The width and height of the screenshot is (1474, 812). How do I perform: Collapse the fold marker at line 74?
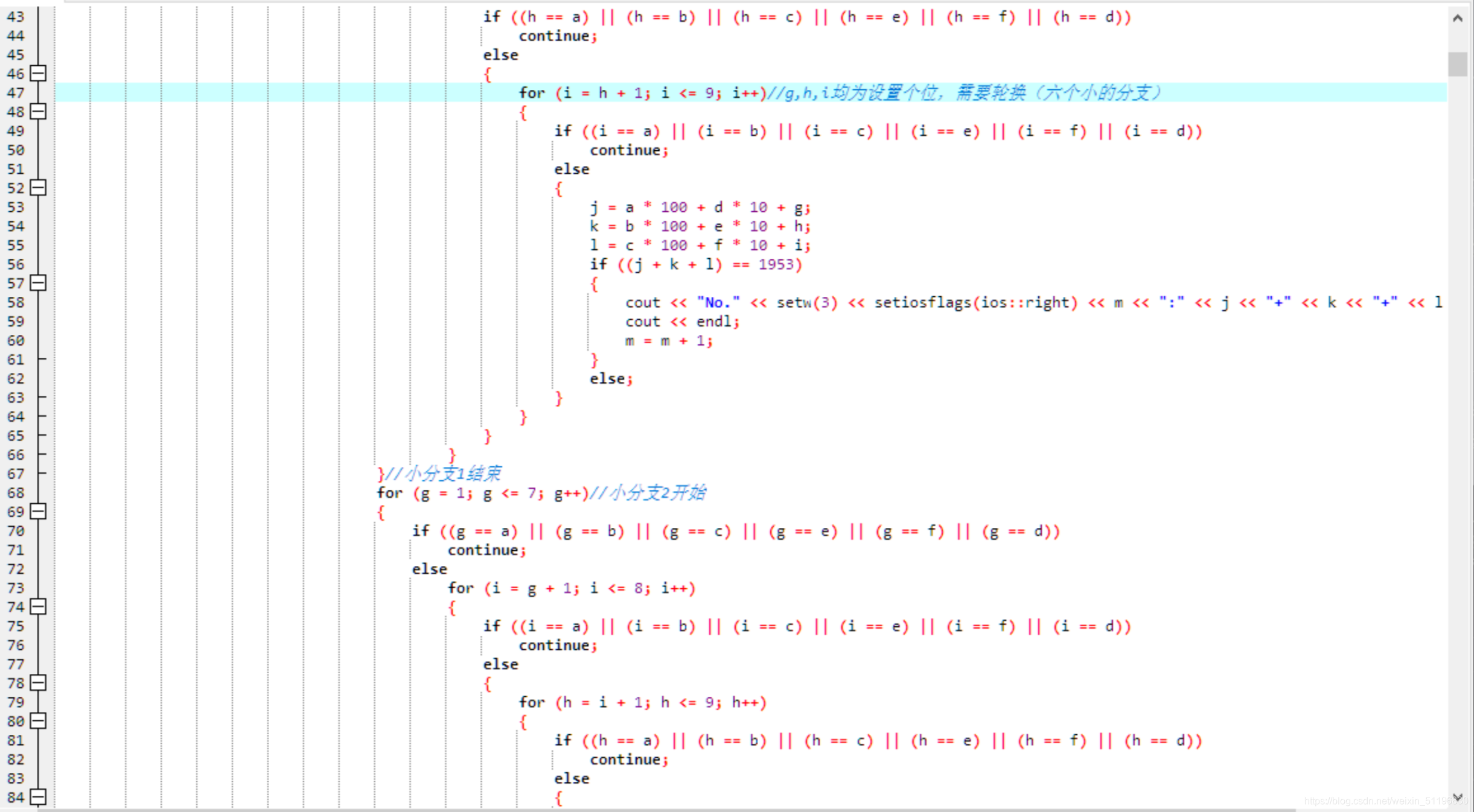pos(38,607)
